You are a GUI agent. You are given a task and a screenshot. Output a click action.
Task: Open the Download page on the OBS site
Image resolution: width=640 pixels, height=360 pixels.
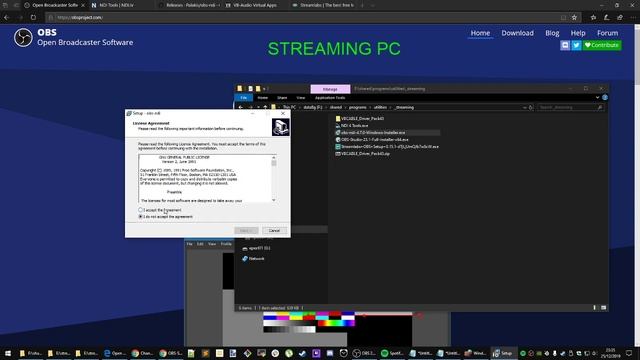tap(517, 33)
